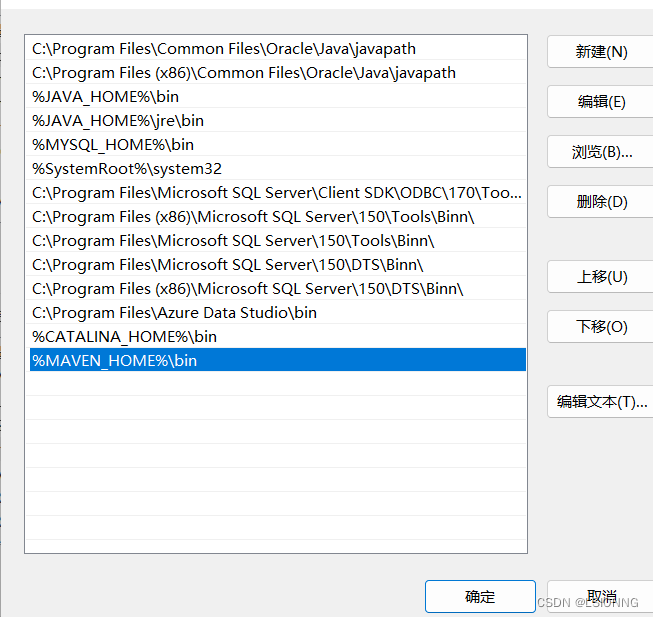Confirm with the 确定 button

tap(480, 596)
